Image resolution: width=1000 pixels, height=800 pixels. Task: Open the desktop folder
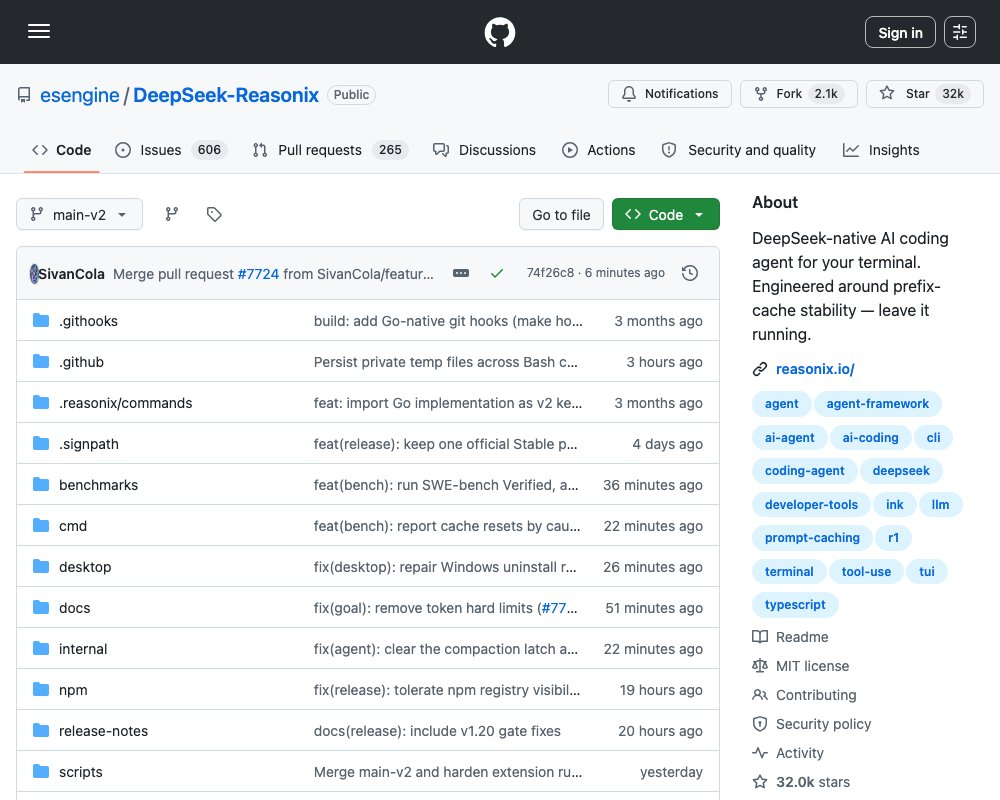85,567
